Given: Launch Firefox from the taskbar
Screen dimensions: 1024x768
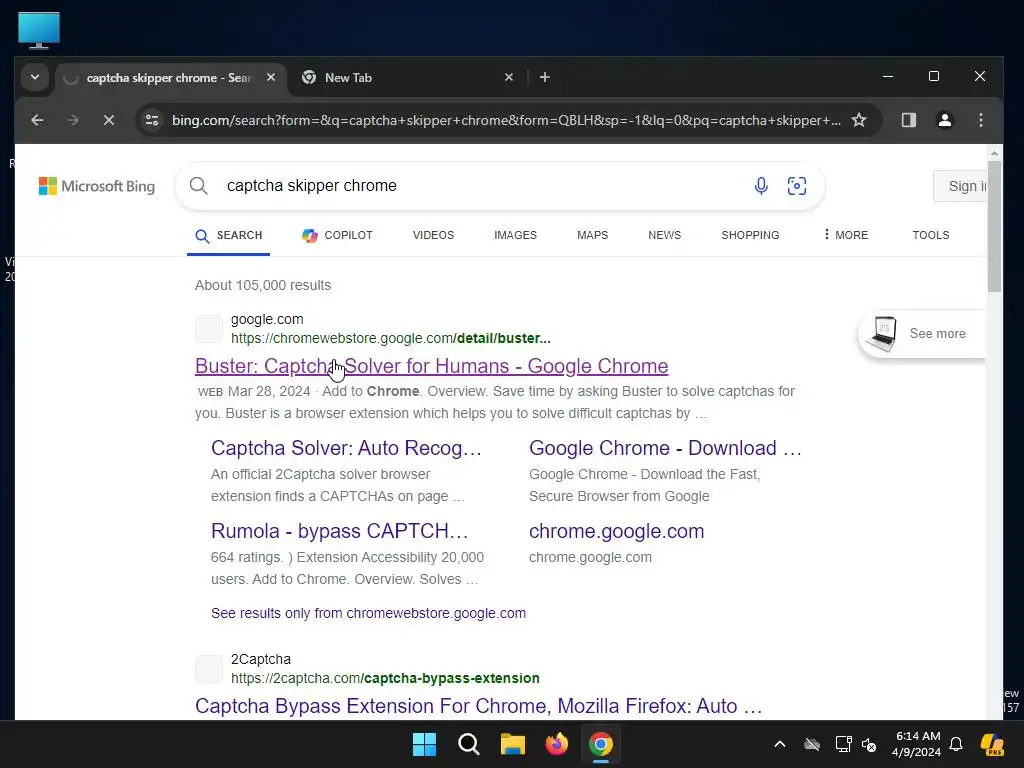Looking at the screenshot, I should pyautogui.click(x=556, y=744).
